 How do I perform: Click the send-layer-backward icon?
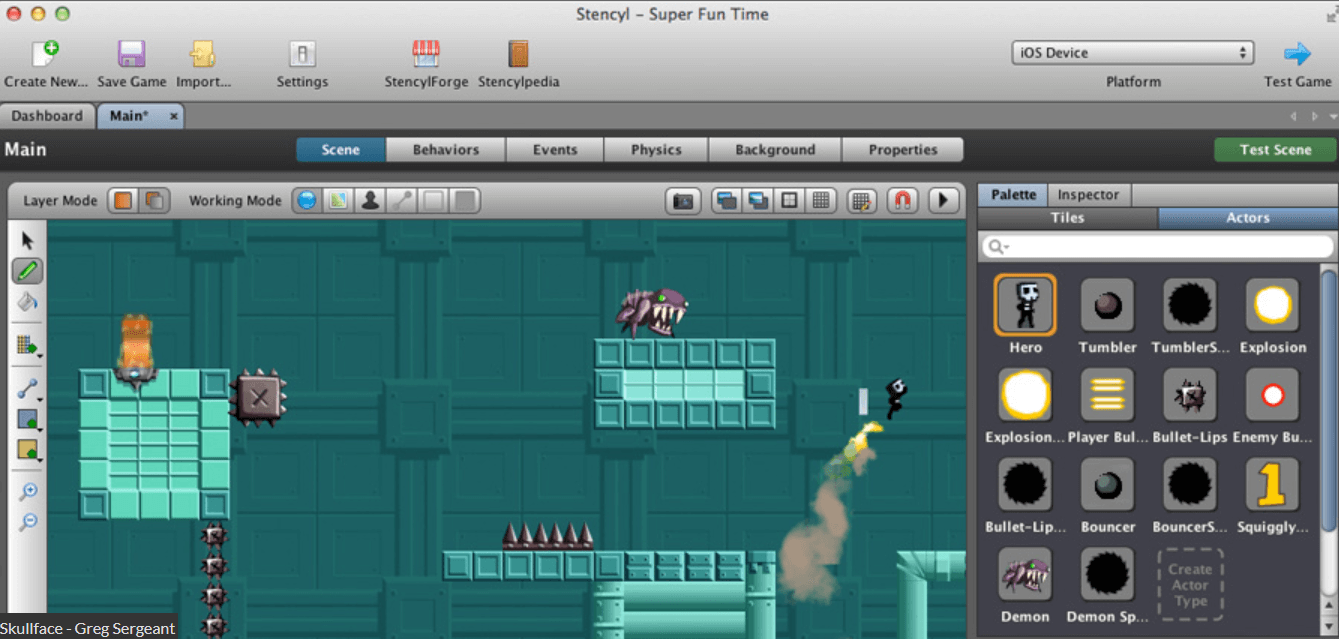pos(758,200)
